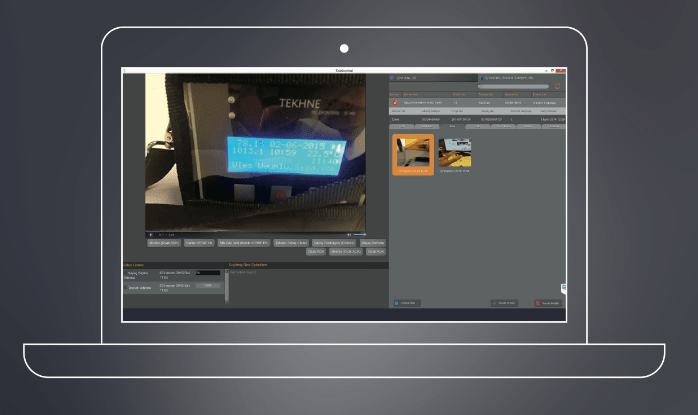
Task: Play the video in the player
Action: (151, 234)
